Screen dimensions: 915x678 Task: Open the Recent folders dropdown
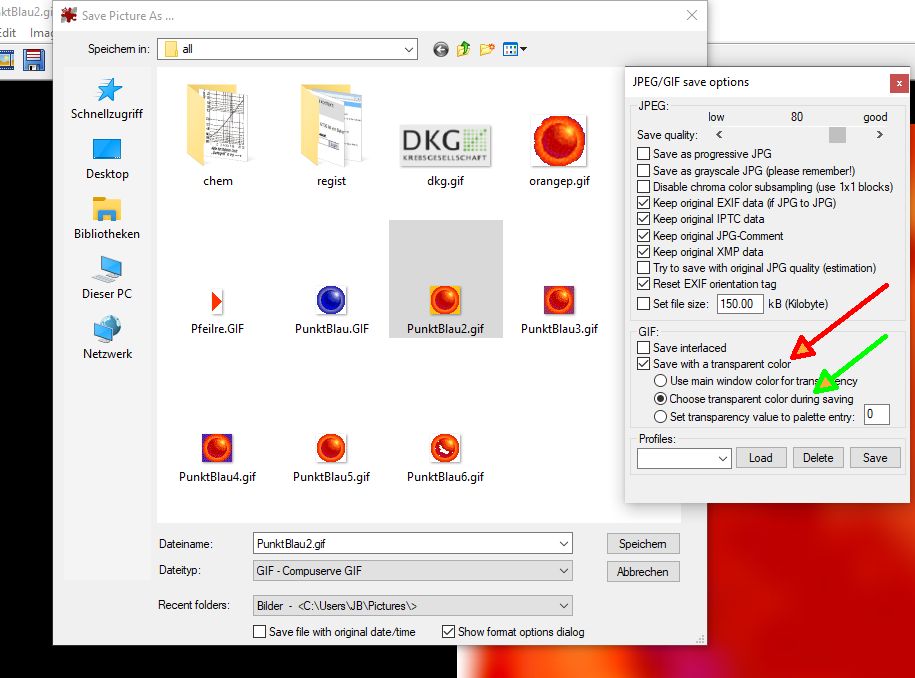pyautogui.click(x=413, y=606)
